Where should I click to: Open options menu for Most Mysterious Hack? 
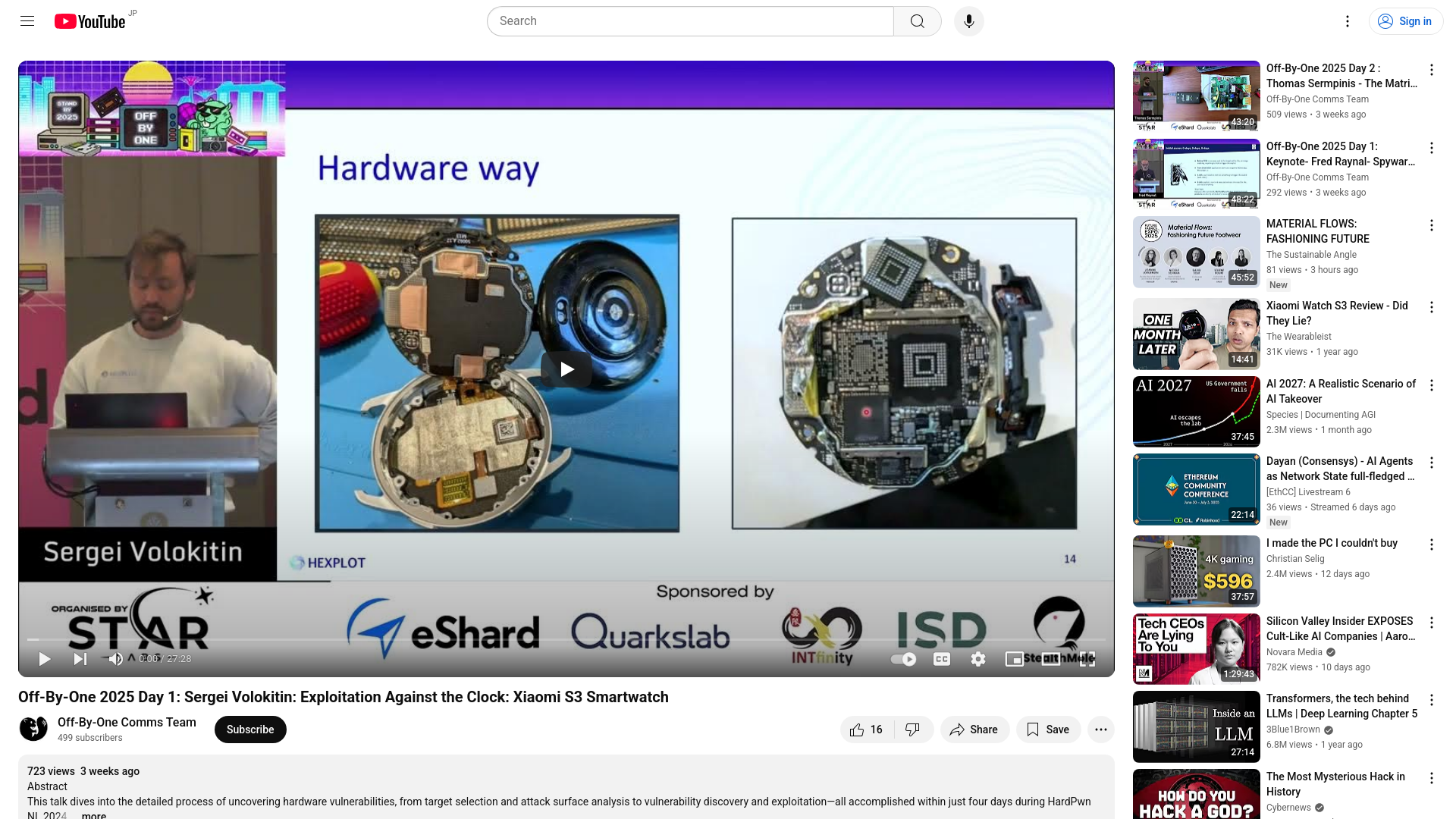[1432, 778]
